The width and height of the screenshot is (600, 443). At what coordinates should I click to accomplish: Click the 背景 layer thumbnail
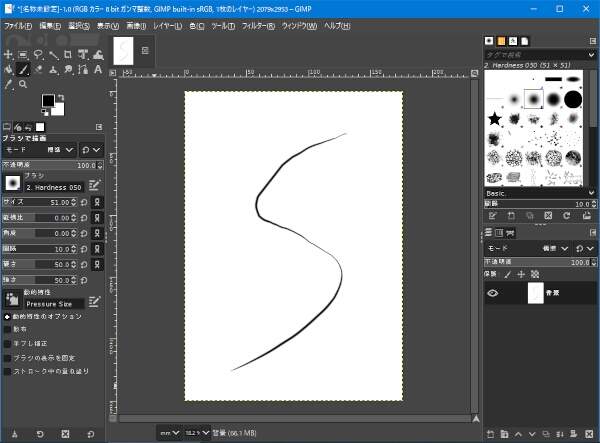click(x=534, y=293)
